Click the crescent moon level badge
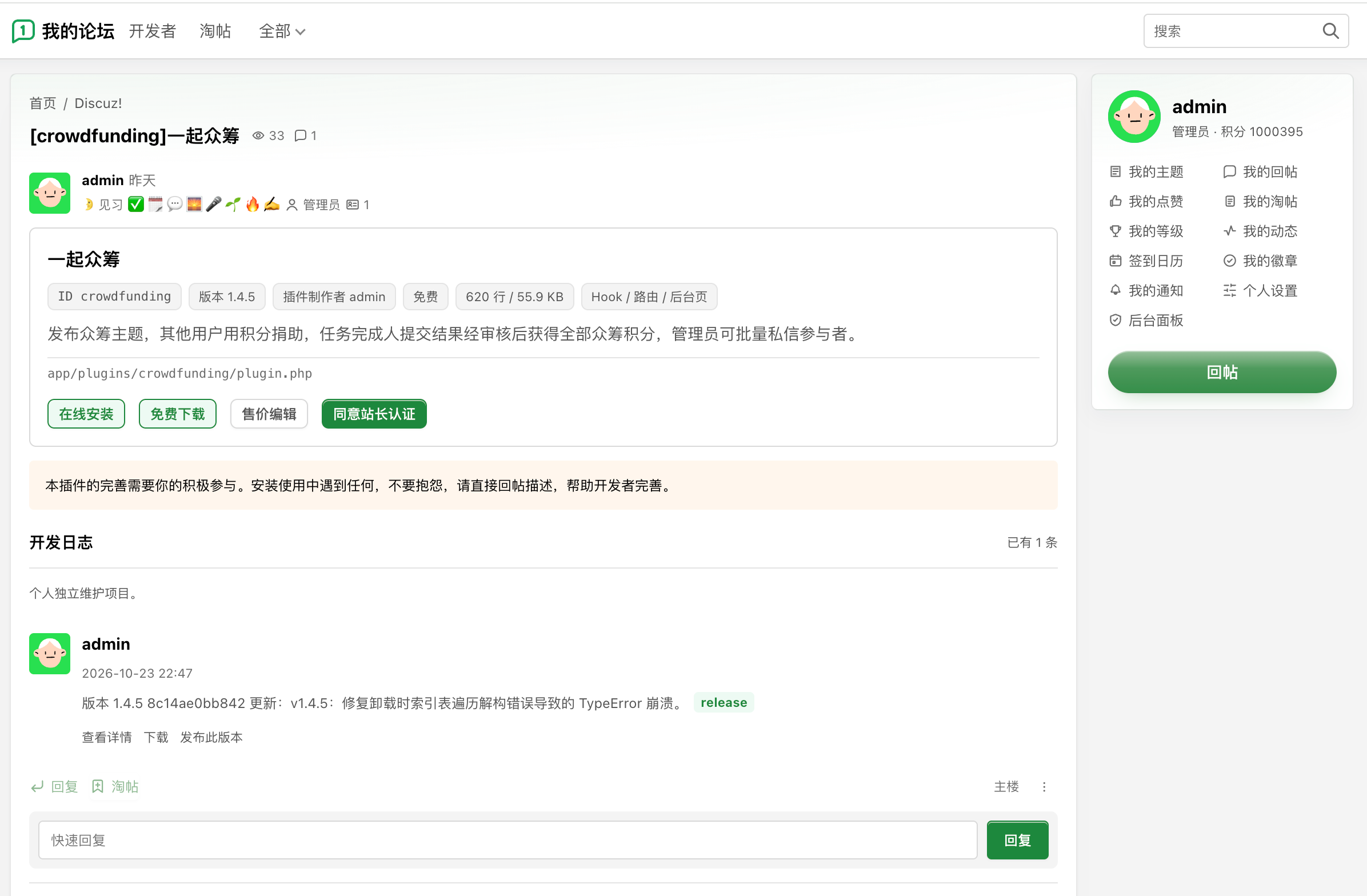Viewport: 1367px width, 896px height. coord(89,205)
